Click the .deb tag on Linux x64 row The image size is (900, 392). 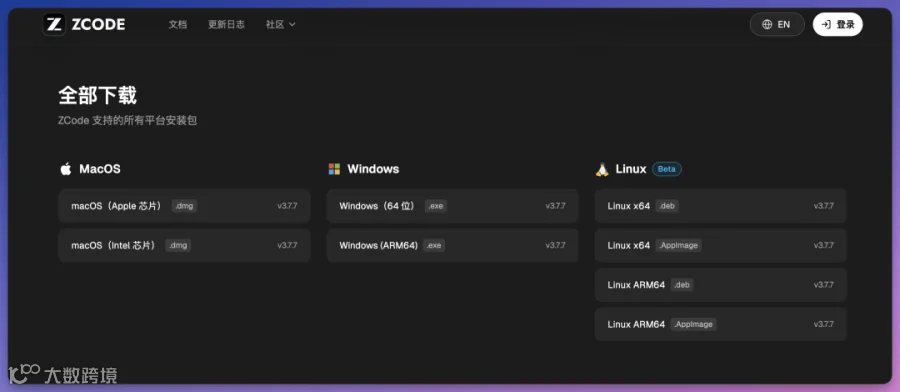(x=667, y=205)
